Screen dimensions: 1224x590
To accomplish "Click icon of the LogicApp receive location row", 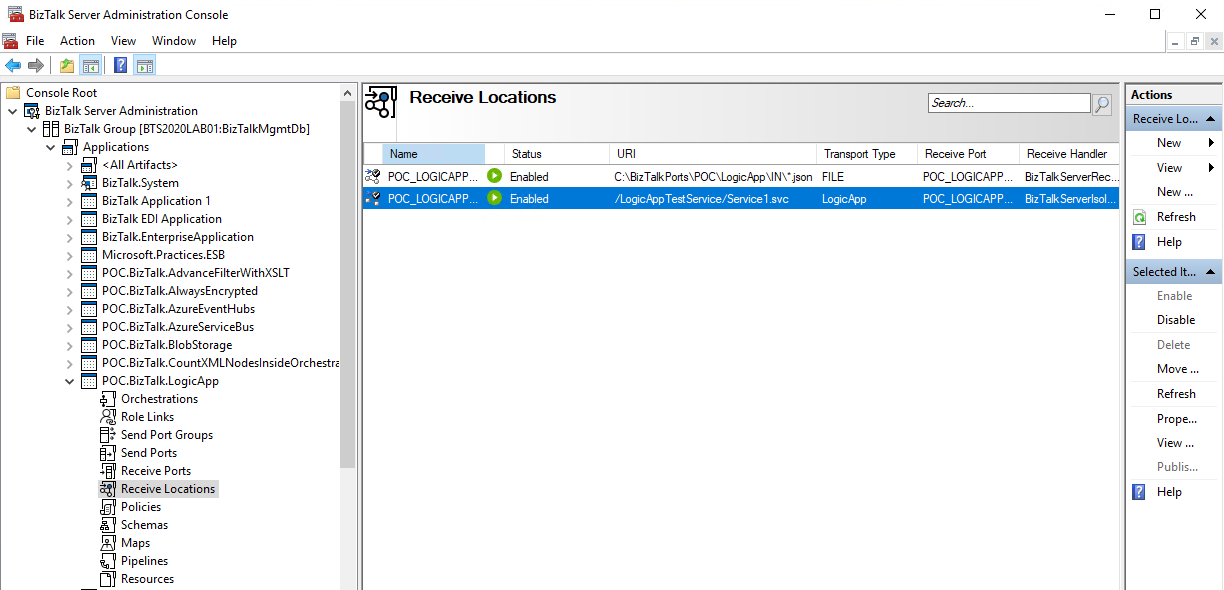I will coord(373,199).
